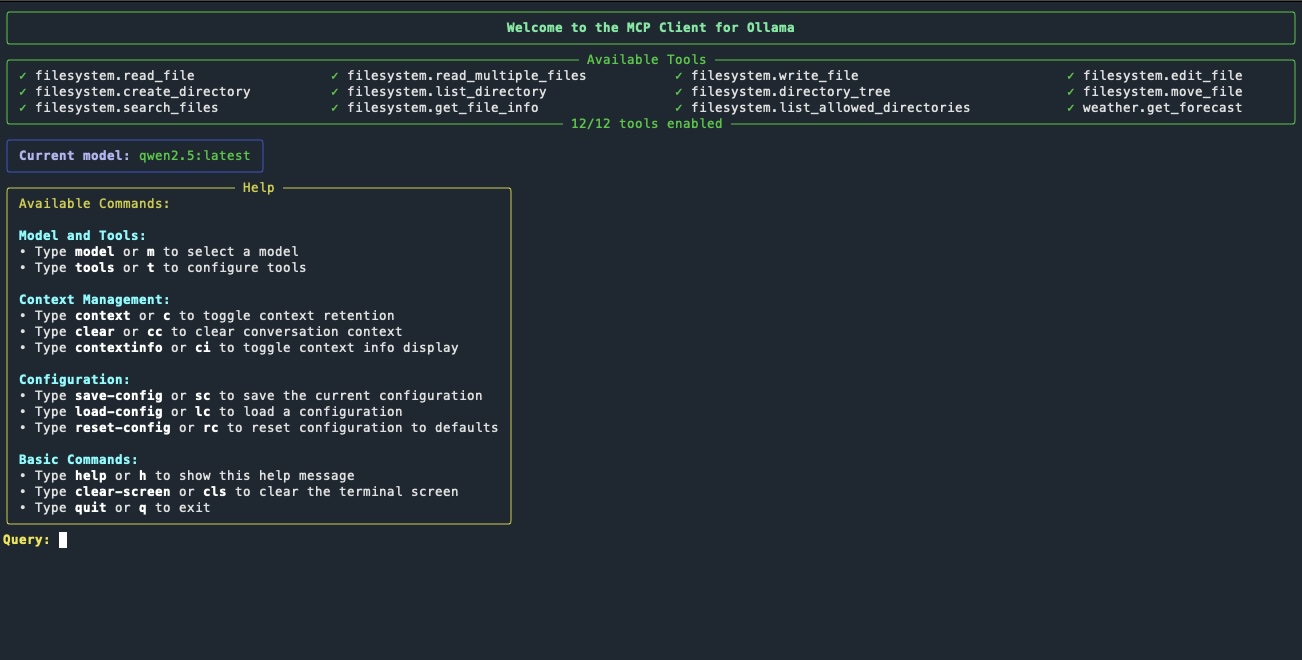Click the clear-screen command text
This screenshot has width=1302, height=660.
(x=123, y=492)
